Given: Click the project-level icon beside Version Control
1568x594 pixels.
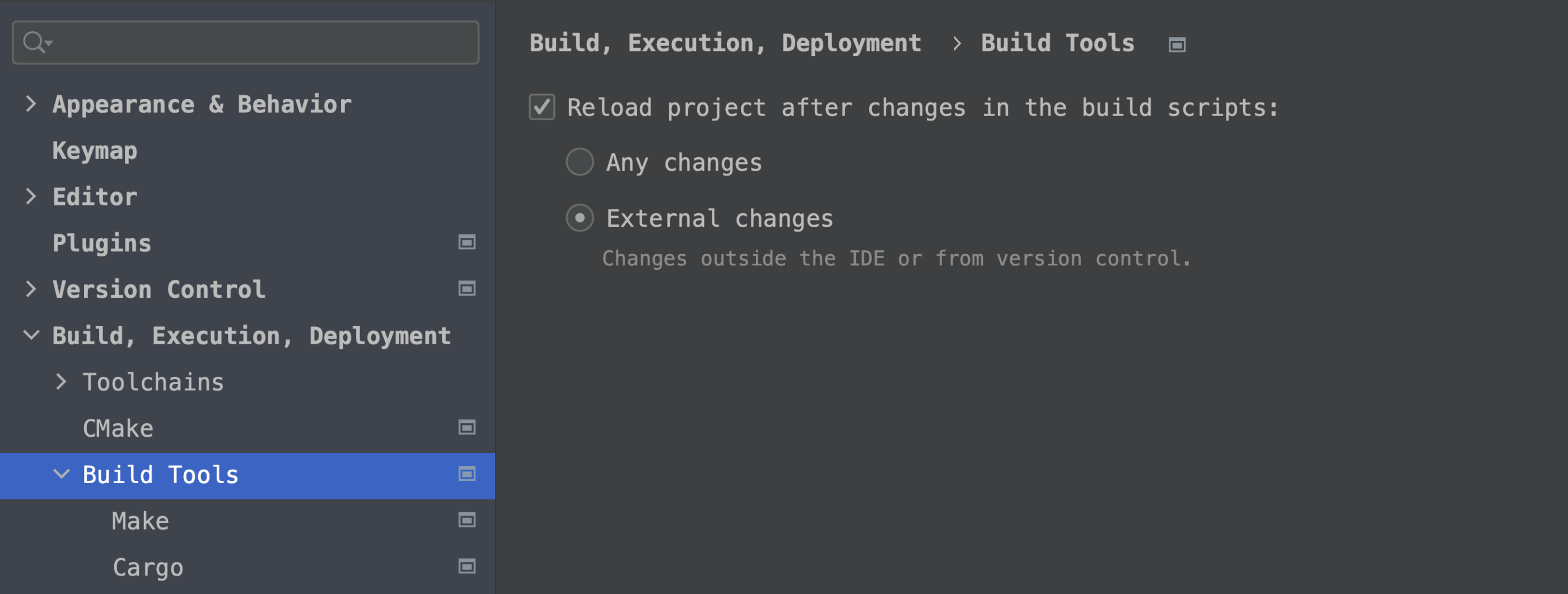Looking at the screenshot, I should [467, 288].
